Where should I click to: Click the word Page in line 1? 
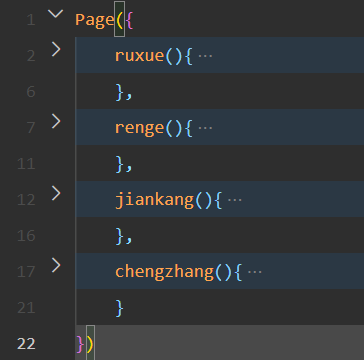95,20
